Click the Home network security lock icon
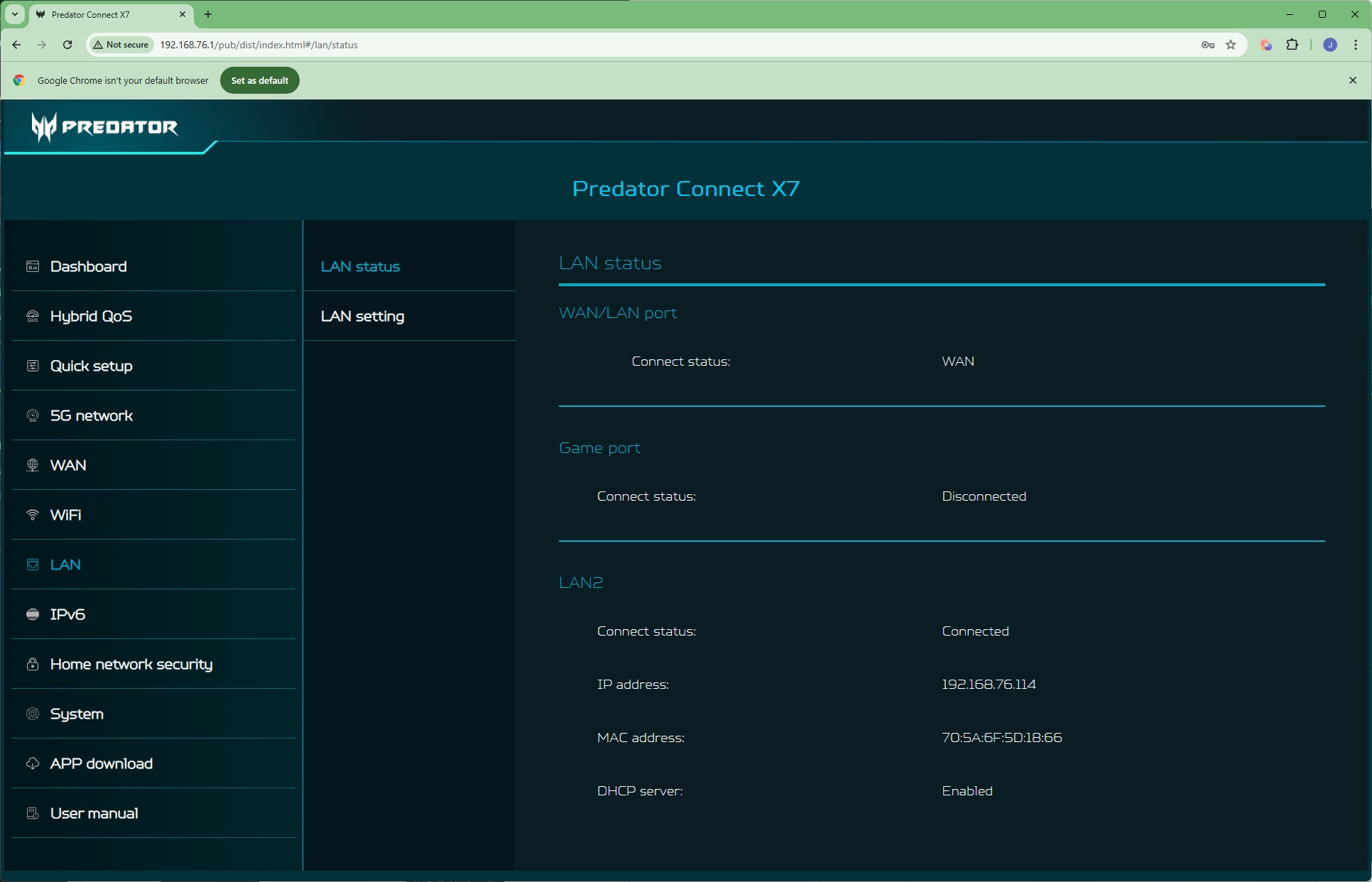 [x=33, y=664]
